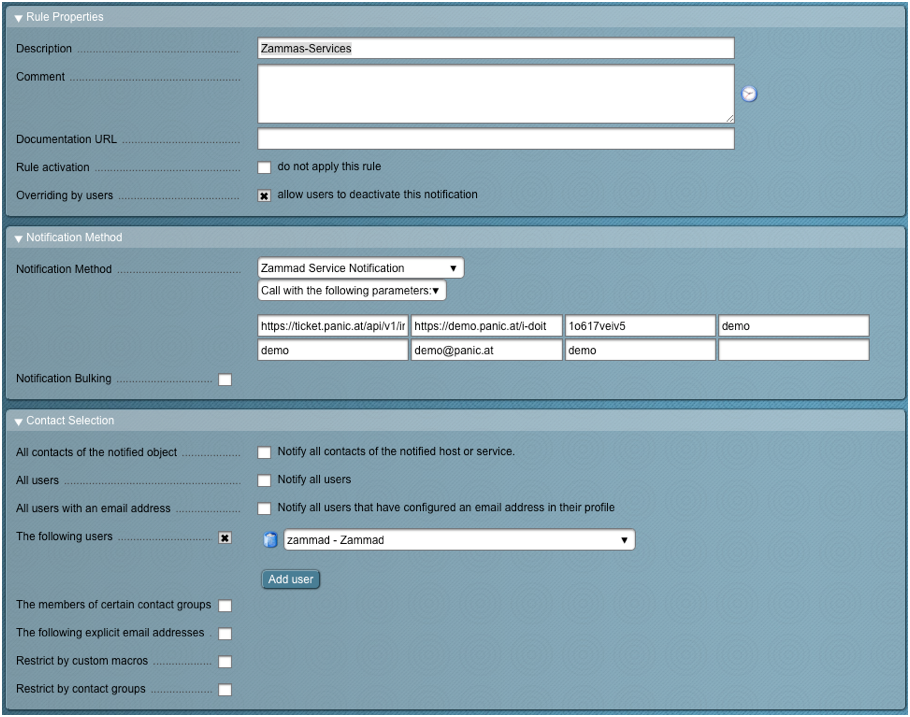
Task: Check 'Restrict by custom macros' box
Action: [x=225, y=662]
